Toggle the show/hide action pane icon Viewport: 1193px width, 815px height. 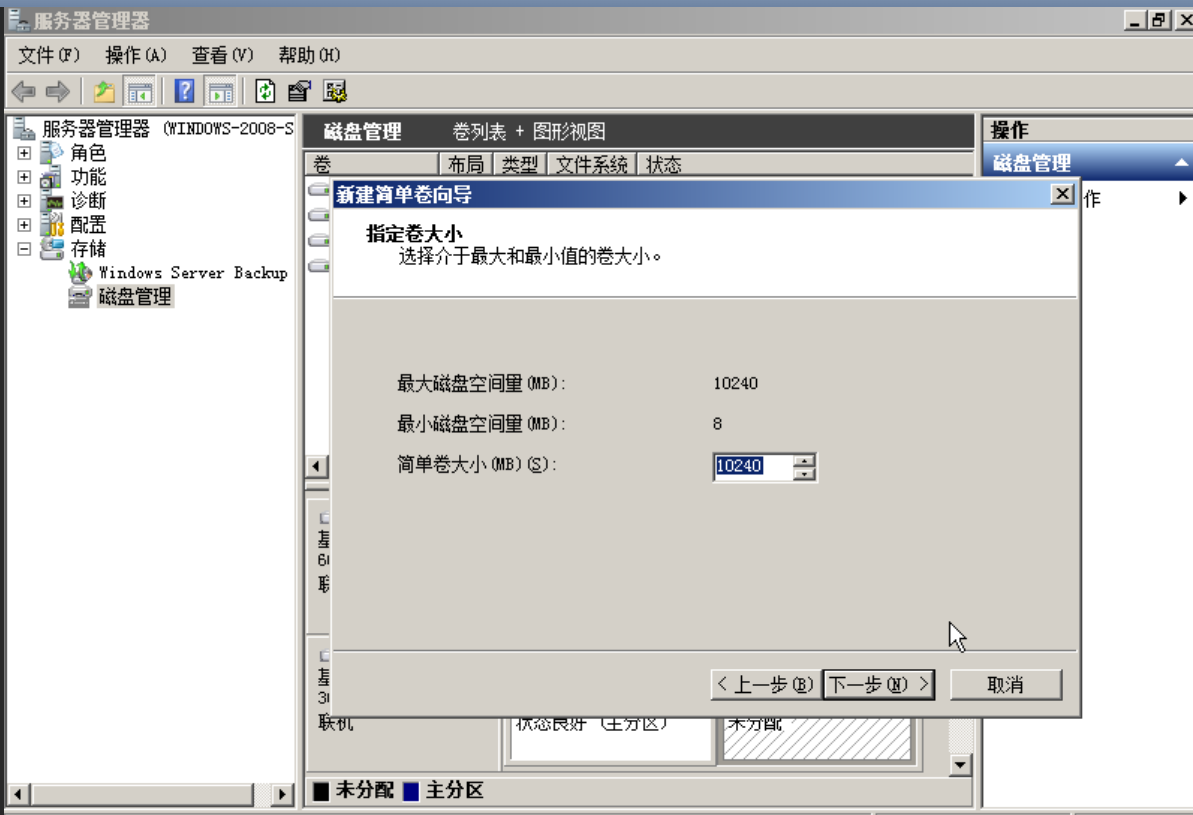221,92
